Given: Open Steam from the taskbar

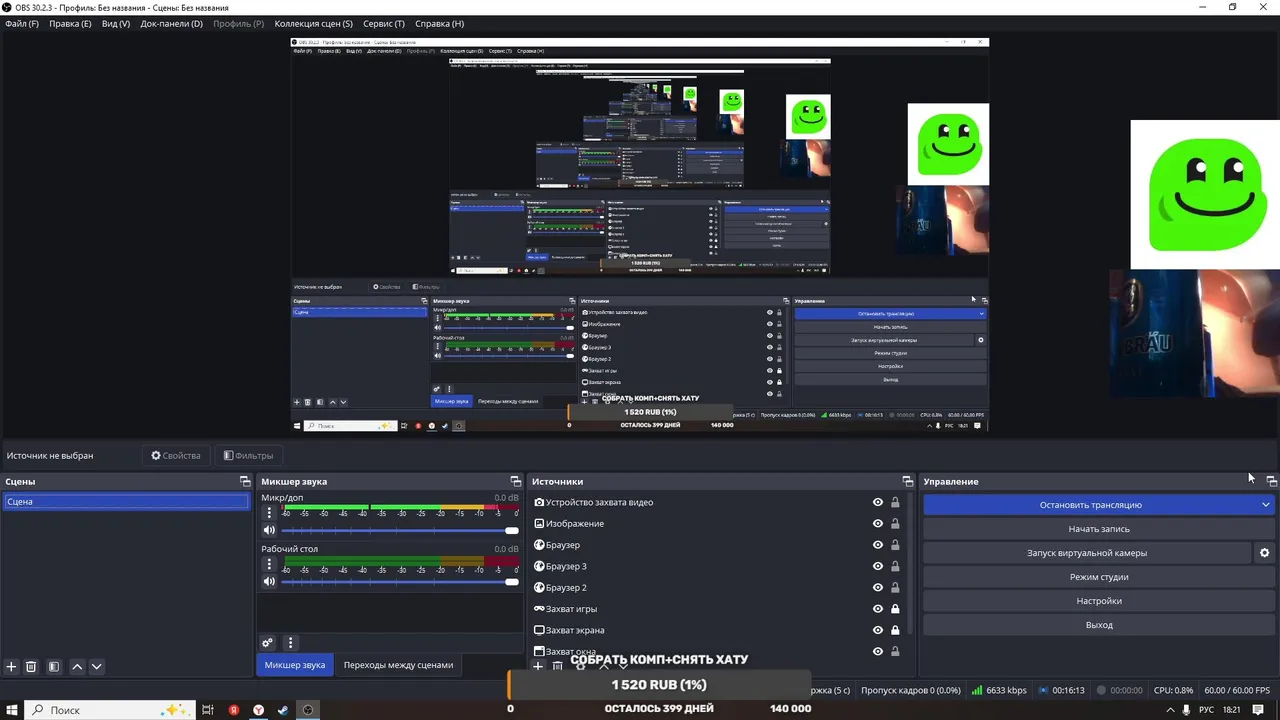Looking at the screenshot, I should (283, 710).
